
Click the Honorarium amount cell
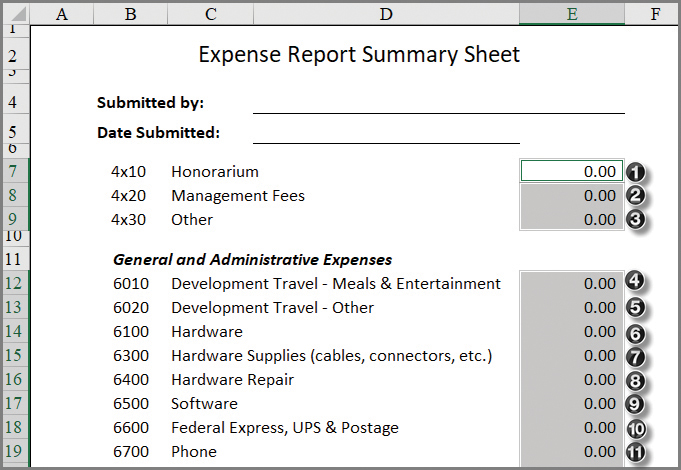(x=571, y=172)
